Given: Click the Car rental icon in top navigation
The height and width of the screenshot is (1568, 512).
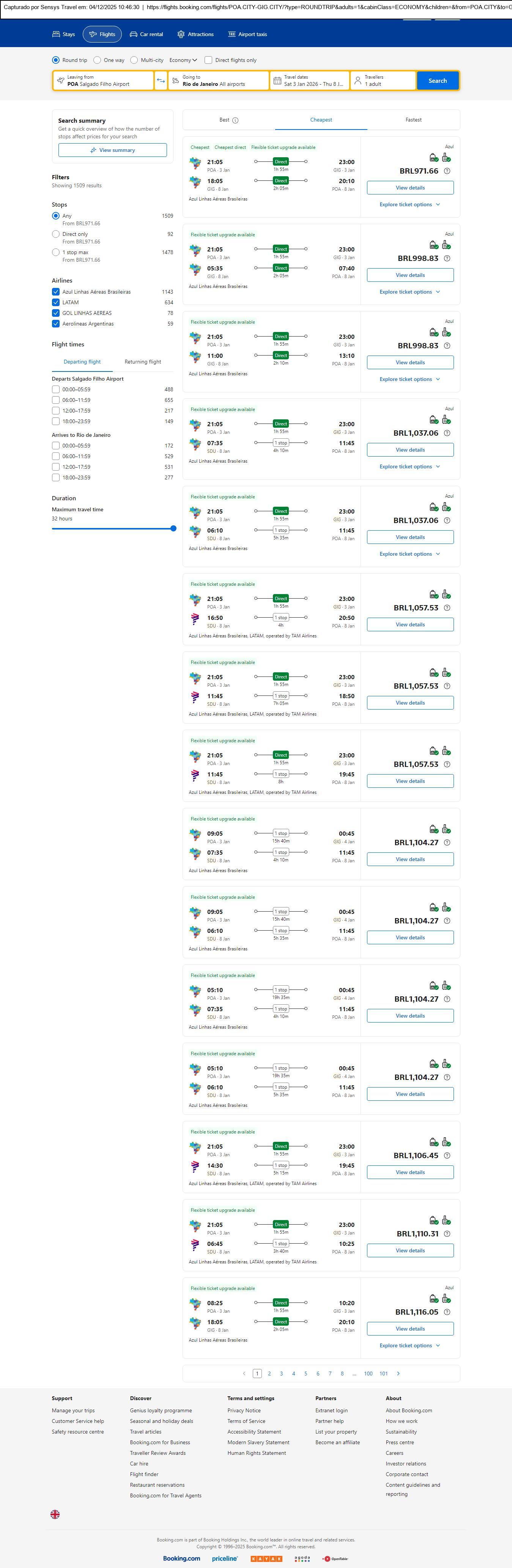Looking at the screenshot, I should (x=133, y=35).
